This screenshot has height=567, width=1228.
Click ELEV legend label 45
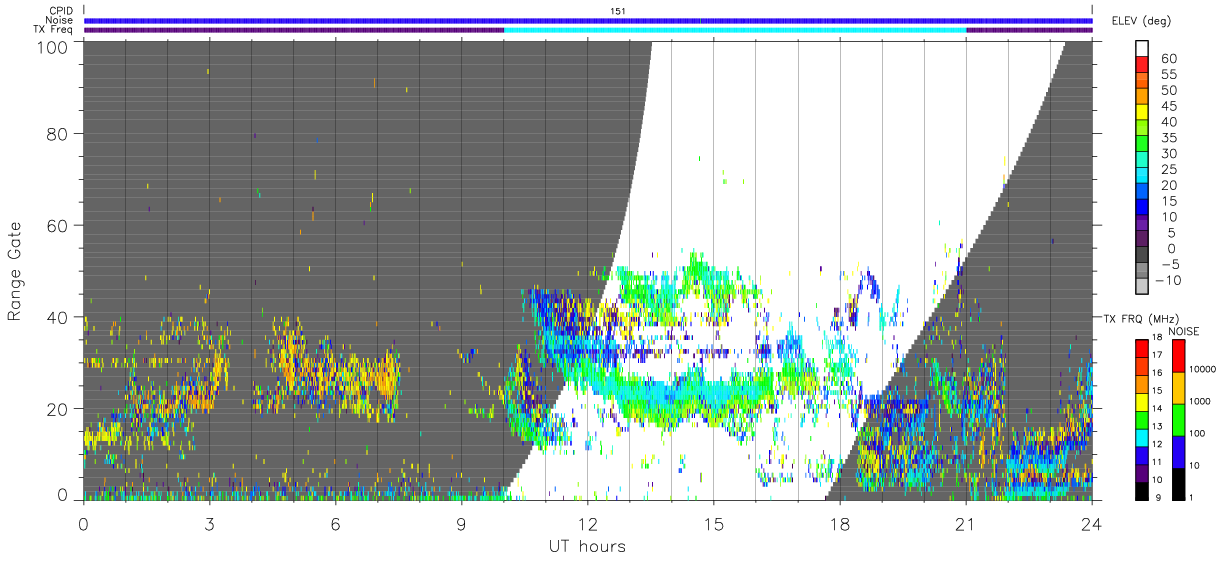tap(1167, 106)
